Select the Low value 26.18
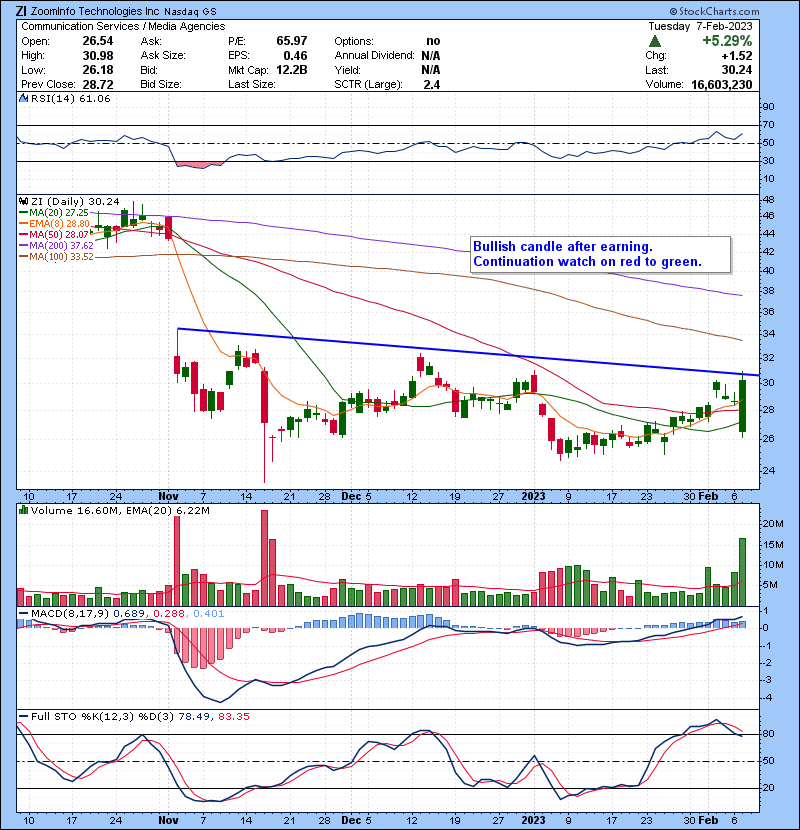 [x=98, y=70]
